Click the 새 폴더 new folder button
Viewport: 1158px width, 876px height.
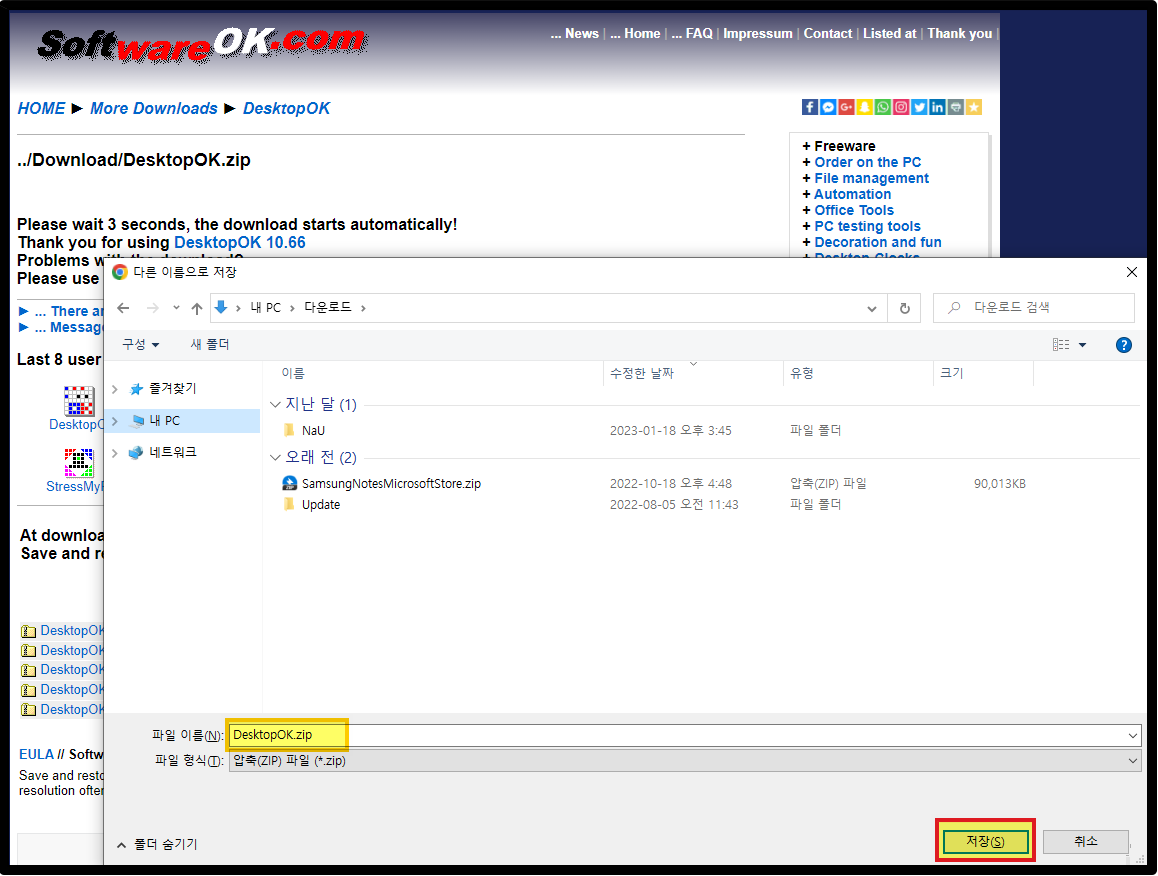[x=210, y=344]
